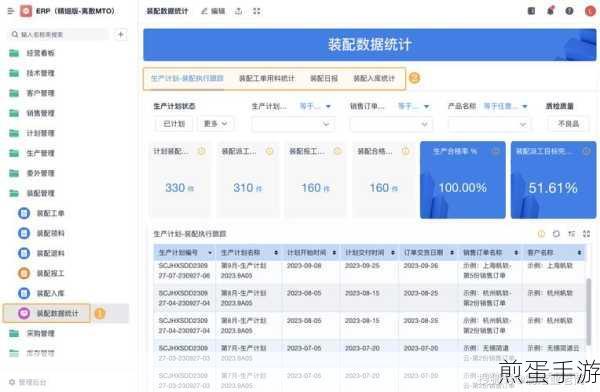600x392 pixels.
Task: Collapse the sidebar with the hamburger icon
Action: [x=11, y=11]
